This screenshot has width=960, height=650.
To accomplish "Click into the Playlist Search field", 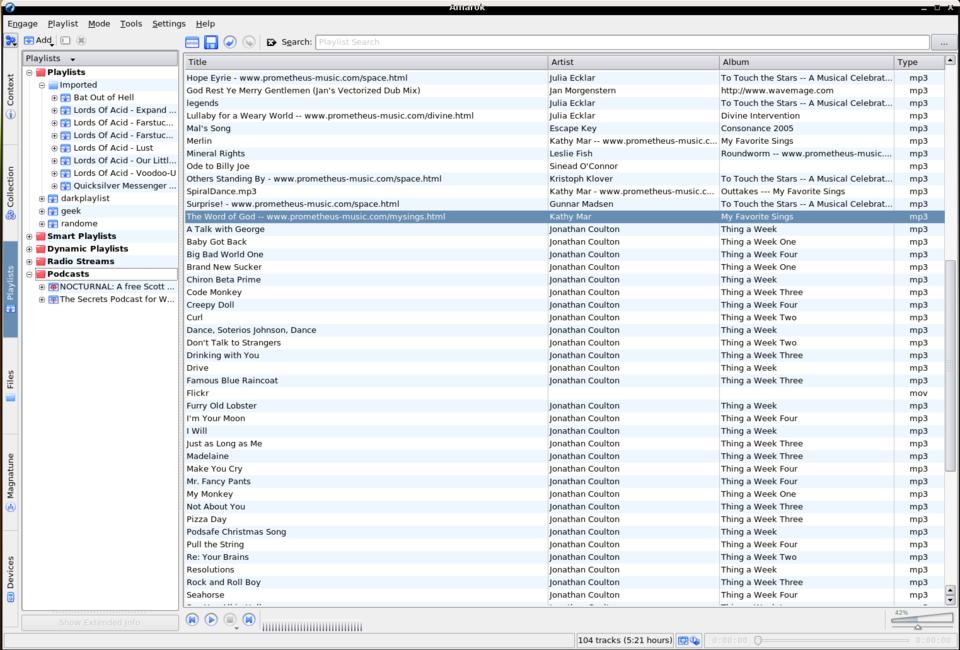I will 620,42.
